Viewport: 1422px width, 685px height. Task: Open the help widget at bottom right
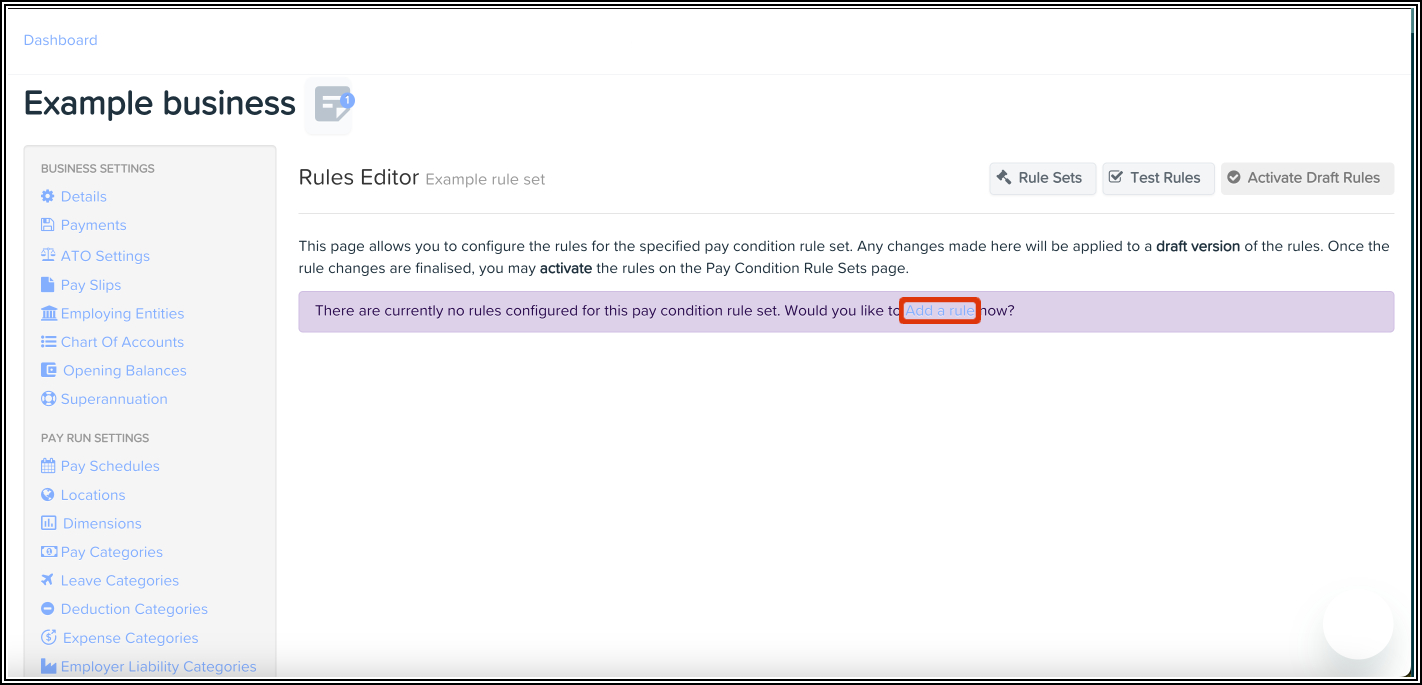(x=1357, y=623)
